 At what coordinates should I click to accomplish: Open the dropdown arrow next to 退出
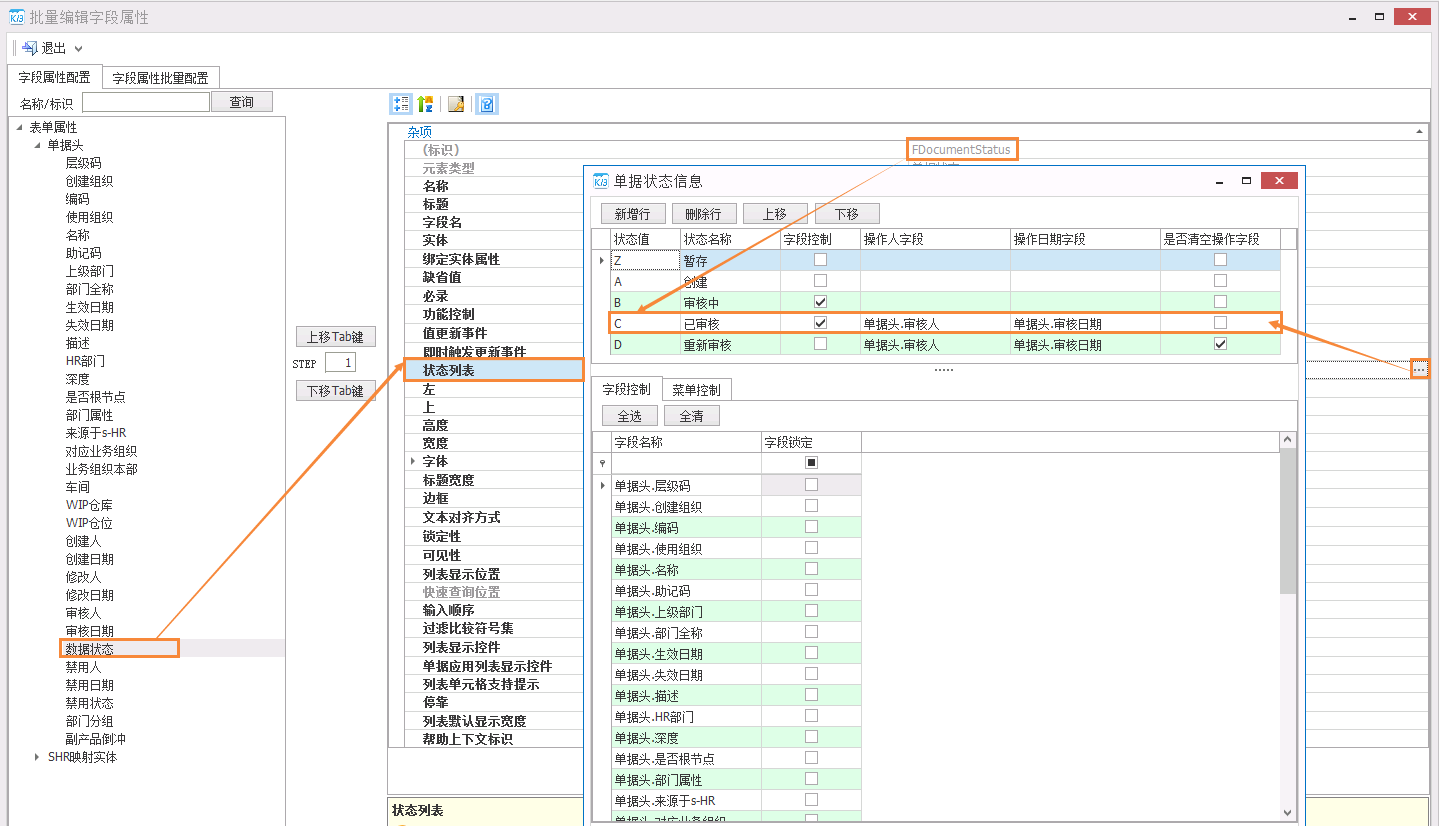click(79, 48)
